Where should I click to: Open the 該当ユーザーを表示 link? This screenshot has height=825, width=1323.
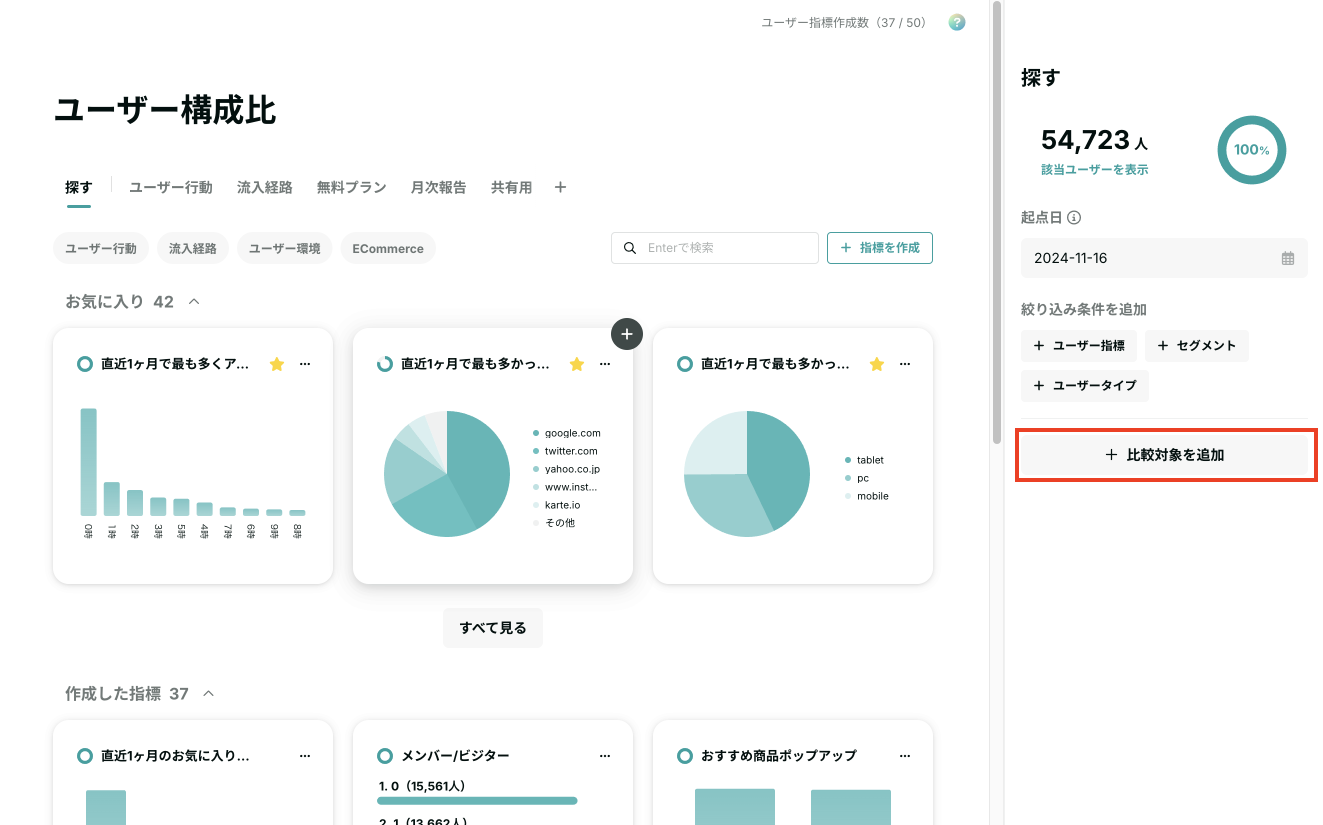click(x=1095, y=170)
